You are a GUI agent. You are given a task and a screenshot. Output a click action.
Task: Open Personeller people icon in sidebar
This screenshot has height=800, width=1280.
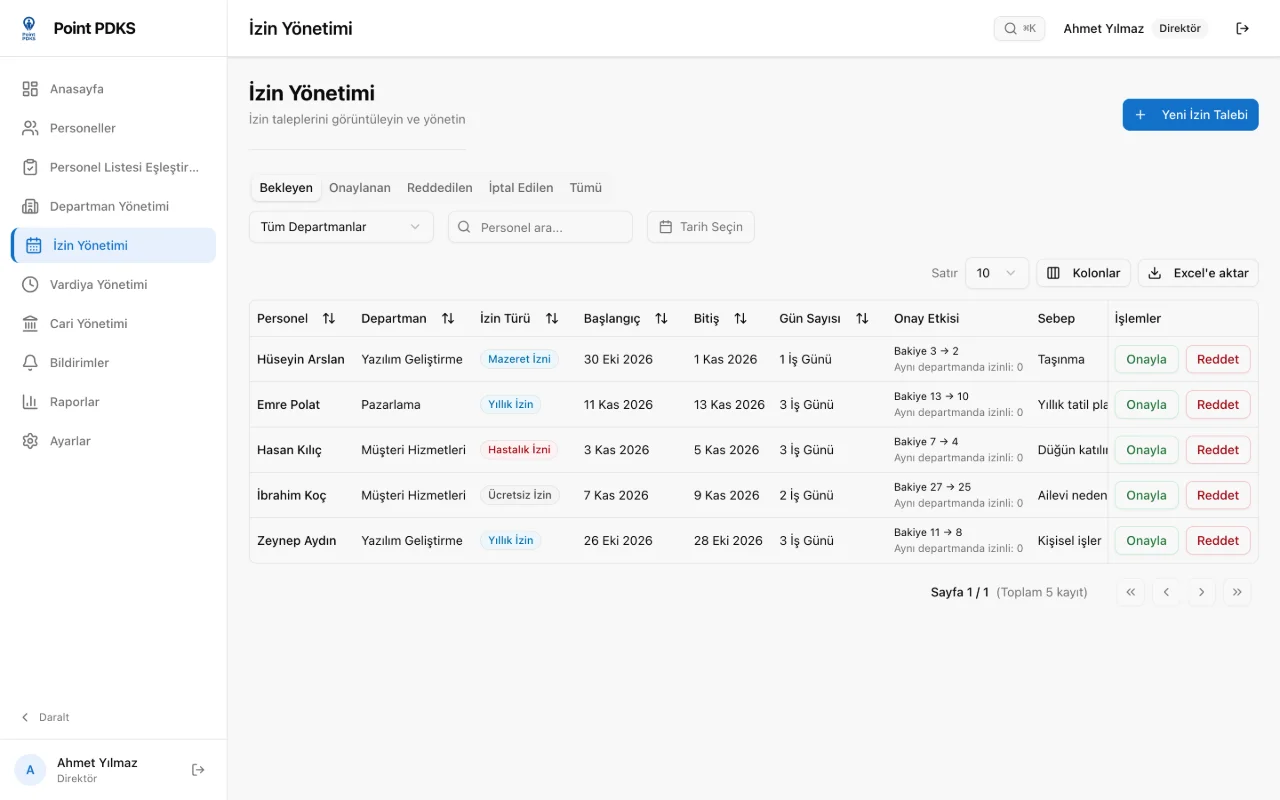[30, 128]
